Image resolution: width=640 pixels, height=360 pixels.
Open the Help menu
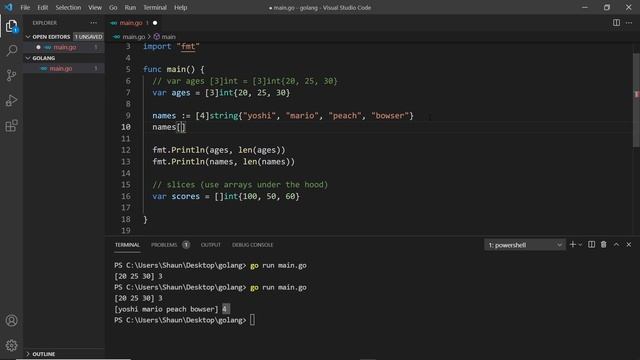pos(180,7)
